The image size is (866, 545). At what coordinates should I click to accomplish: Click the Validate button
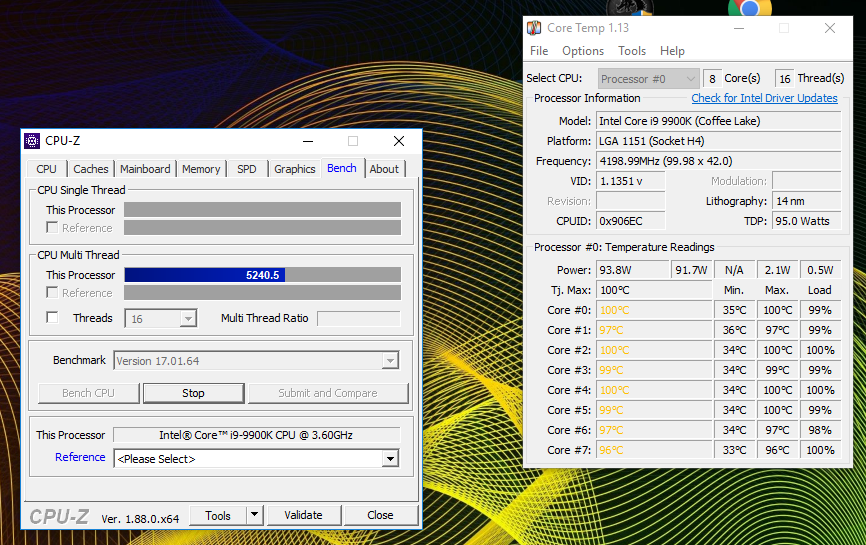pos(303,515)
